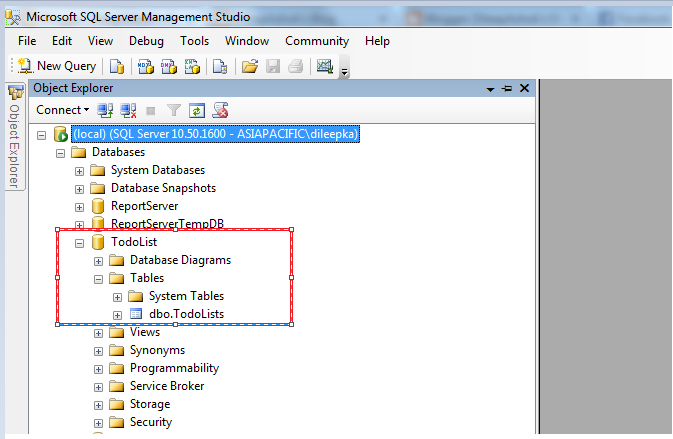Open the View menu
This screenshot has height=439, width=673.
coord(100,41)
